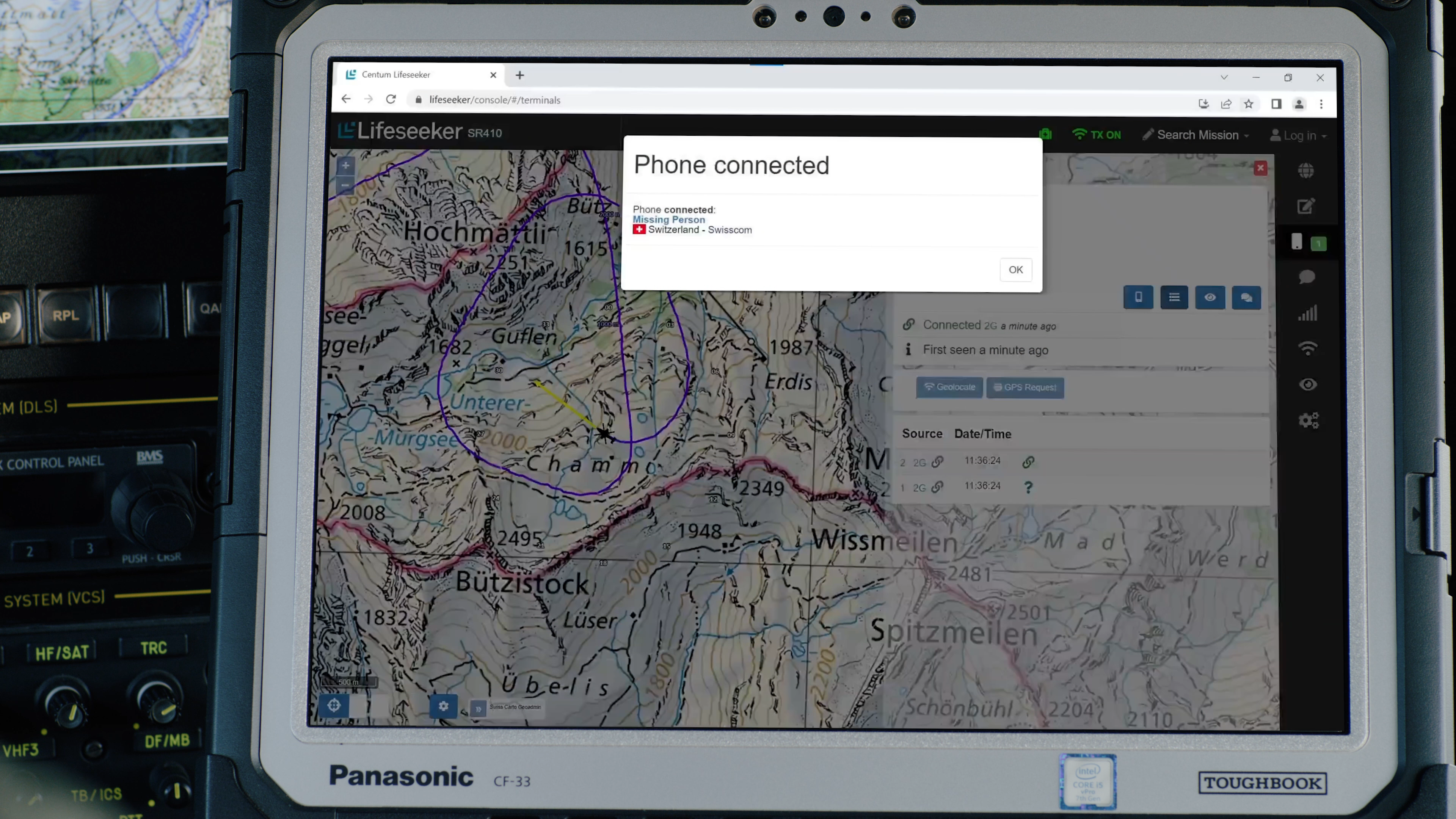Screen dimensions: 1456x819
Task: Click the address bar URL field
Action: coord(796,101)
